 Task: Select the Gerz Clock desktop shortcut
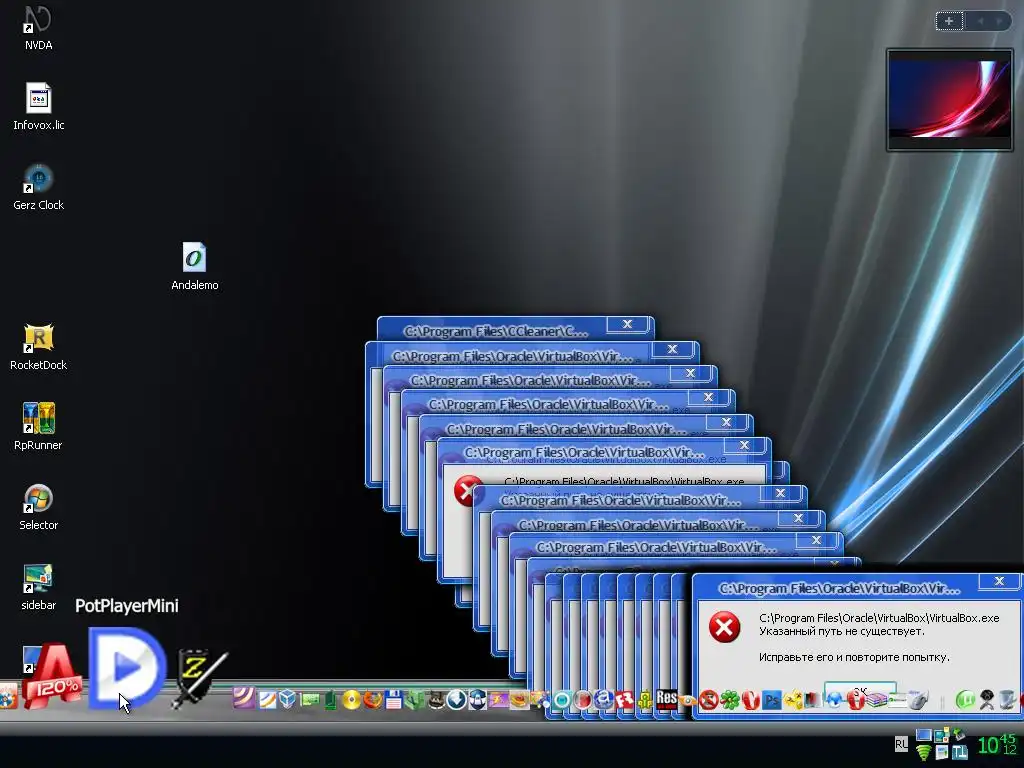[39, 187]
